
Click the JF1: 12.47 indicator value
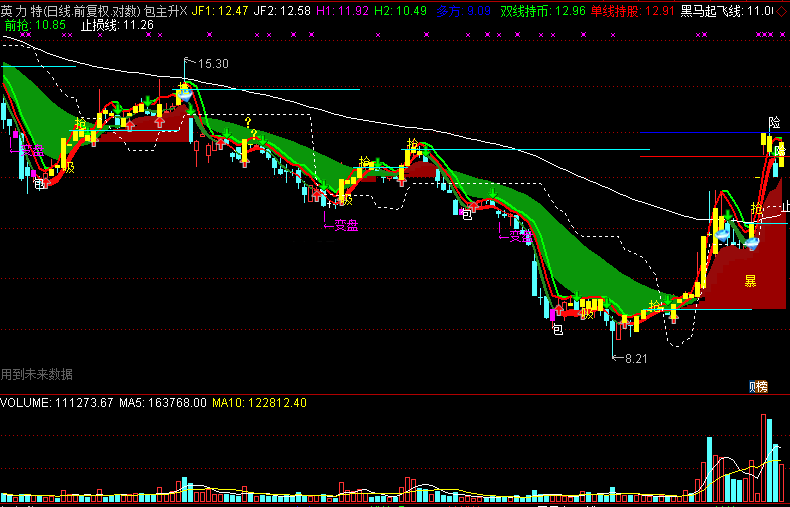221,11
